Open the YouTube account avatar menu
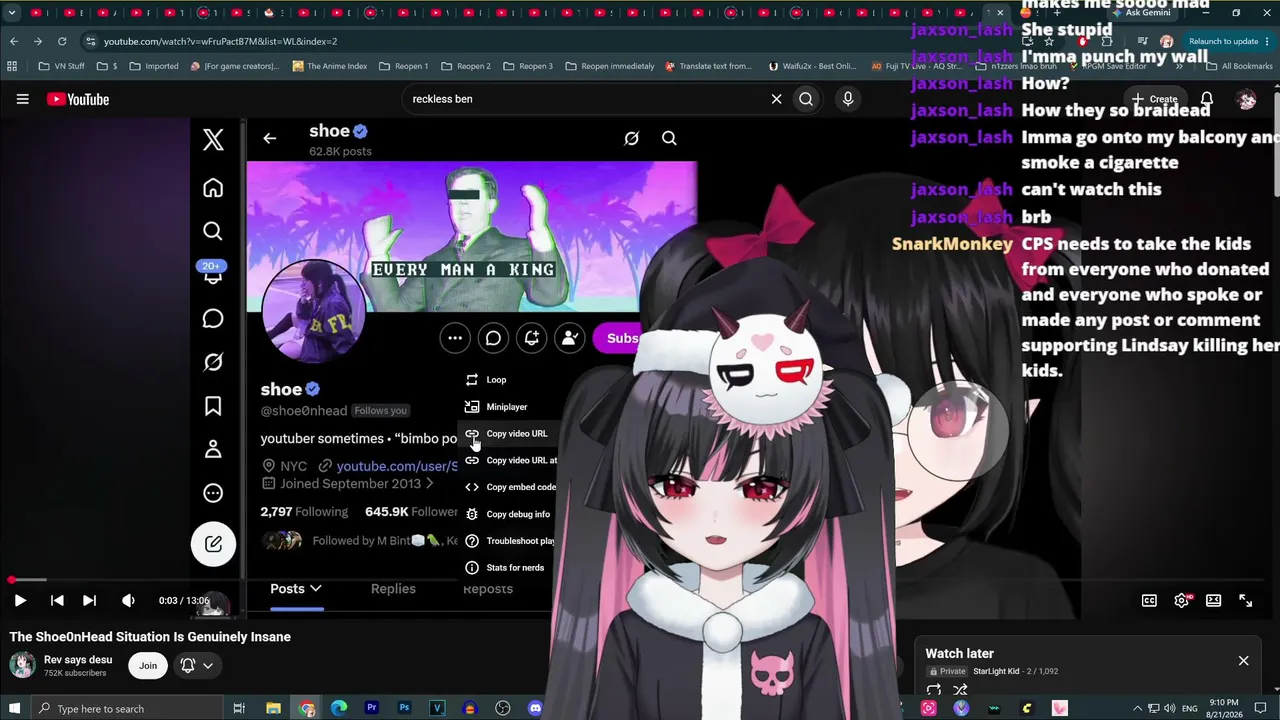1280x720 pixels. click(1246, 99)
